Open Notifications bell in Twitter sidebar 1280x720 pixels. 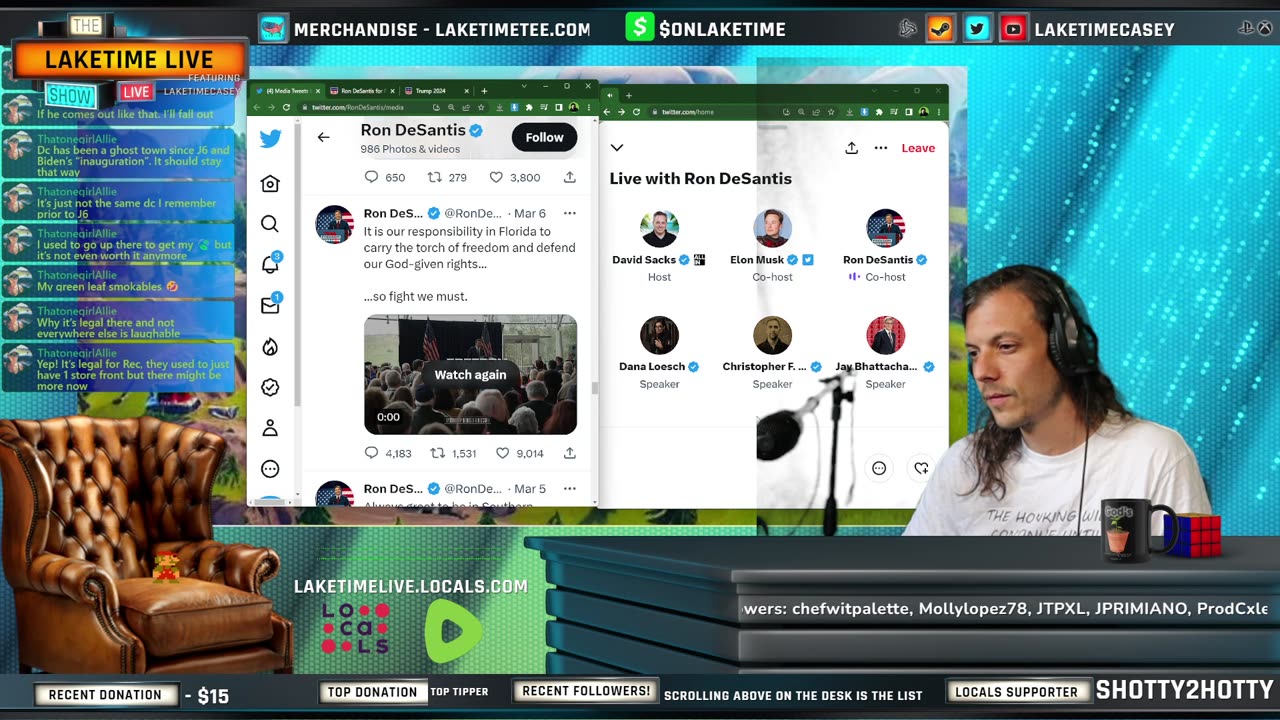pyautogui.click(x=270, y=264)
